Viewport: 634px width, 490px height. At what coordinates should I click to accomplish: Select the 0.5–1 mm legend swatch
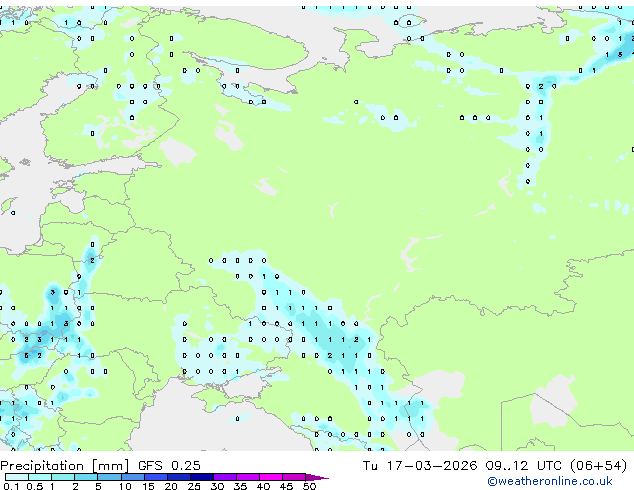click(x=40, y=477)
